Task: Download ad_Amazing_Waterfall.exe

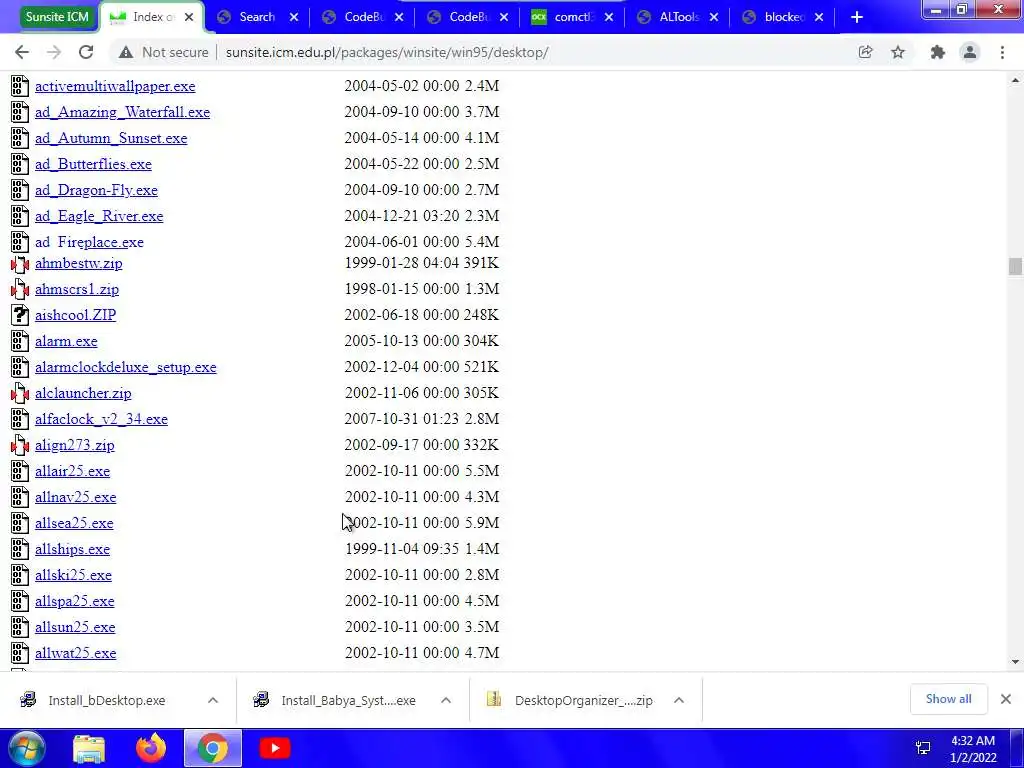Action: [x=123, y=112]
